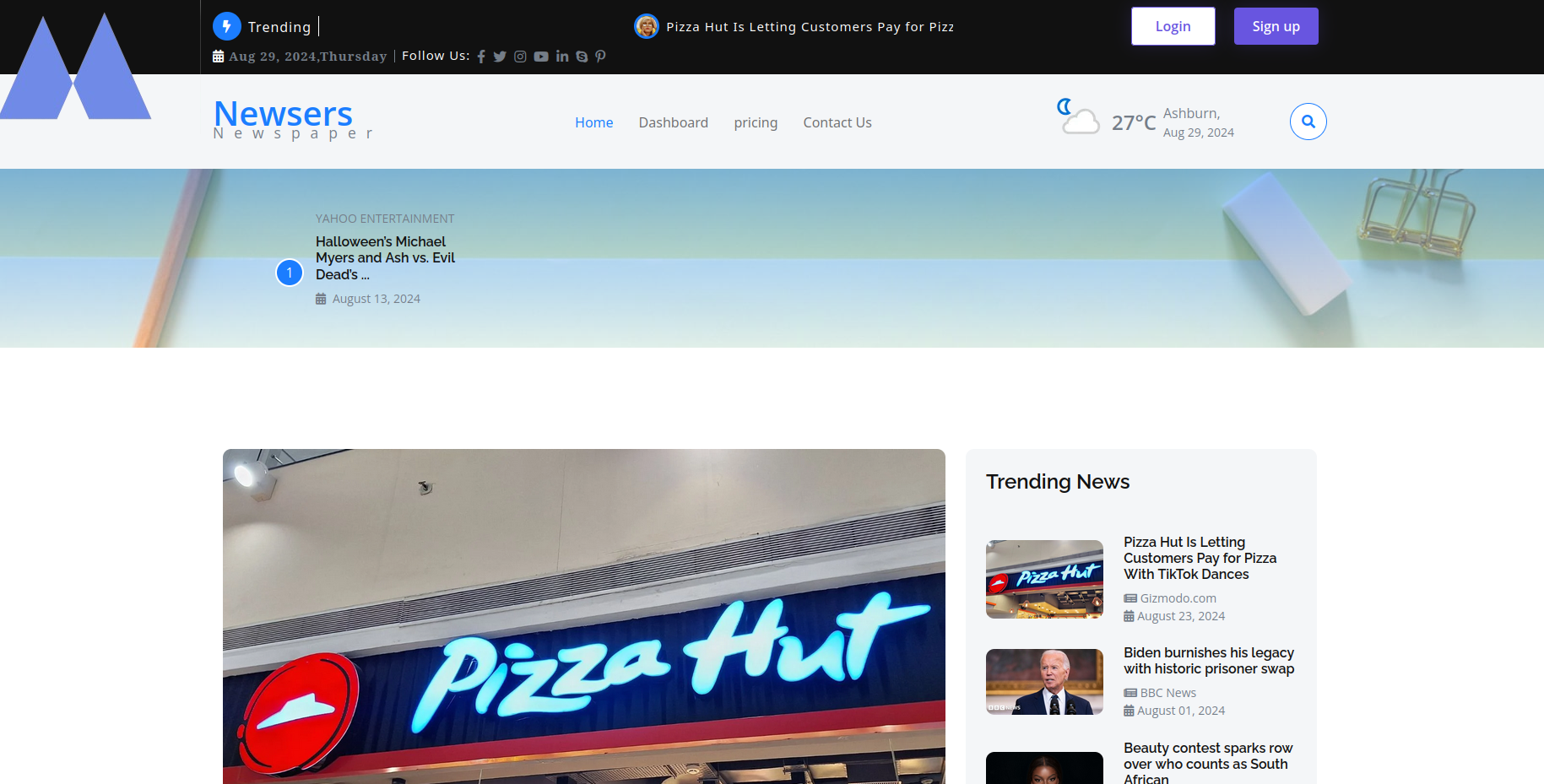Open the YouTube follow icon
Screen dimensions: 1544x784
[x=541, y=57]
